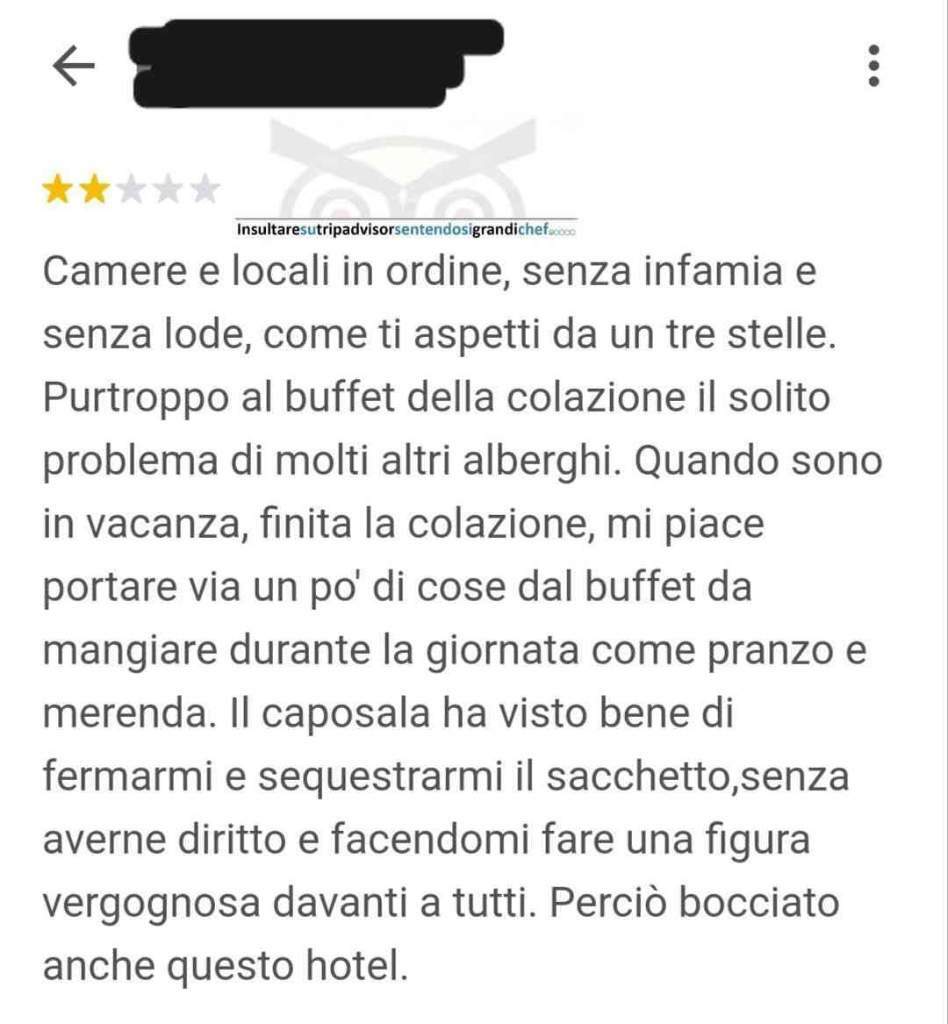The height and width of the screenshot is (1024, 948).
Task: Click the final line 'anche questo hotel.'
Action: pyautogui.click(x=225, y=967)
